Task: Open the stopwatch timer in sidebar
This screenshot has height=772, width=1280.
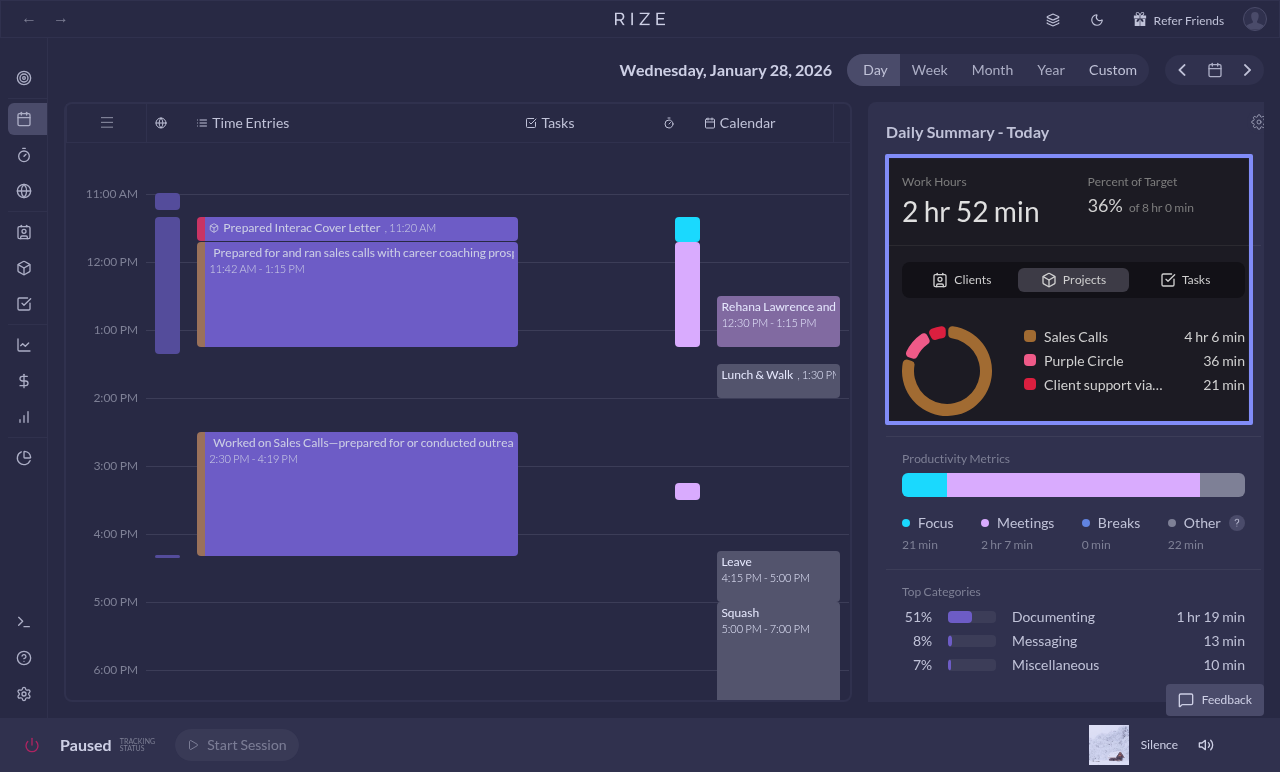Action: click(24, 155)
